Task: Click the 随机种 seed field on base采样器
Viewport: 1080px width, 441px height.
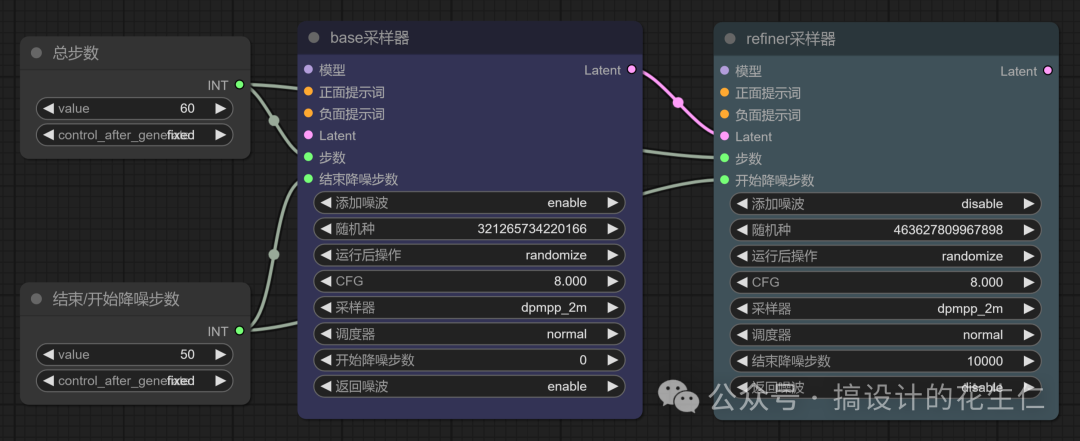Action: click(469, 229)
